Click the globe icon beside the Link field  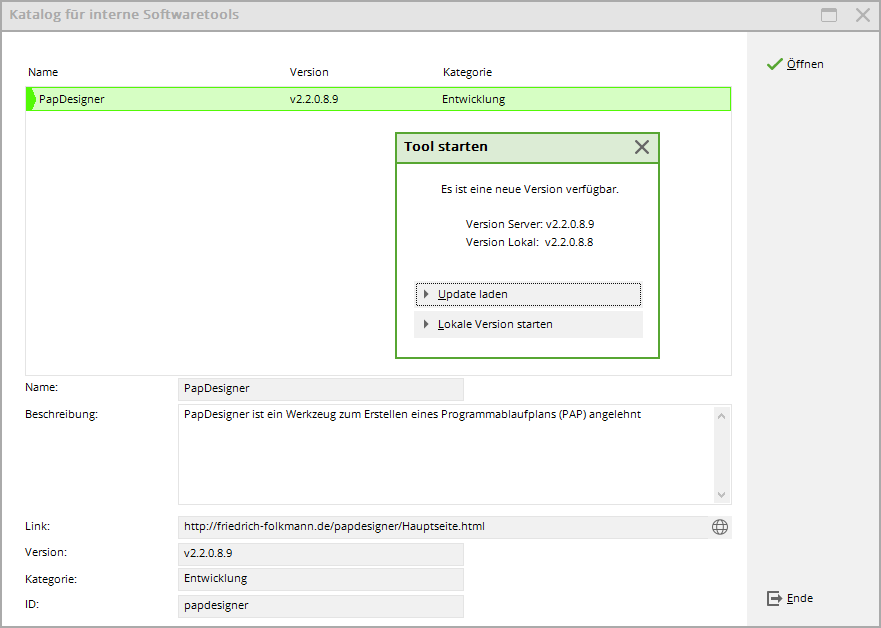[x=719, y=527]
